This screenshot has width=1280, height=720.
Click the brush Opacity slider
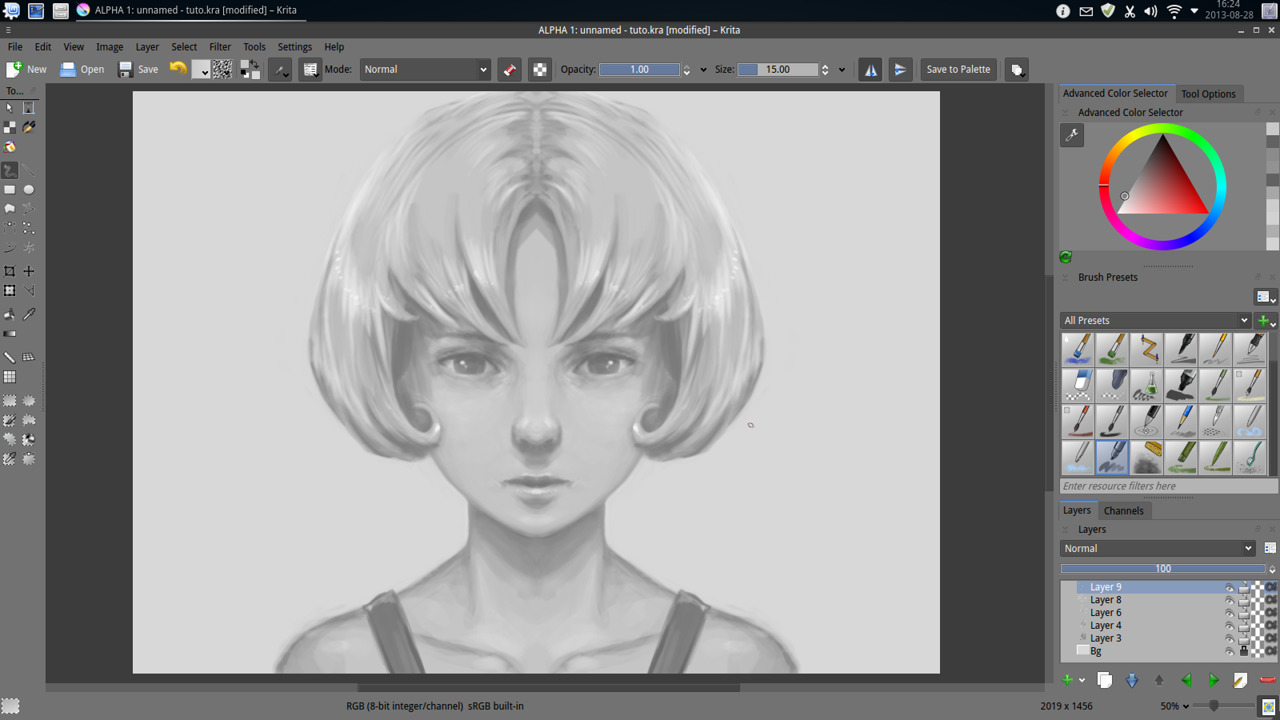[x=639, y=70]
